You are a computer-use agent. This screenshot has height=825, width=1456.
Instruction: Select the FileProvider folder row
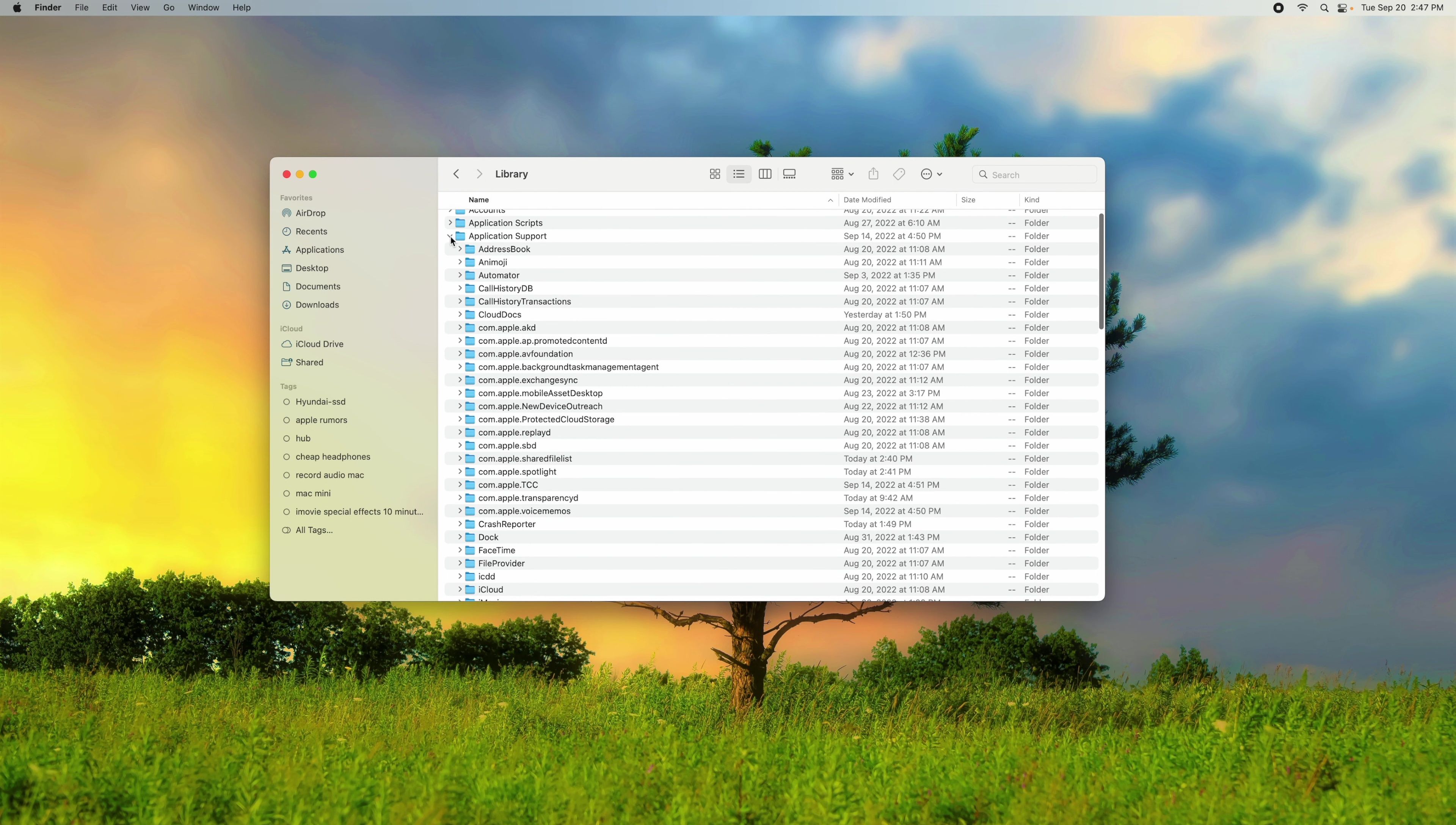[772, 564]
